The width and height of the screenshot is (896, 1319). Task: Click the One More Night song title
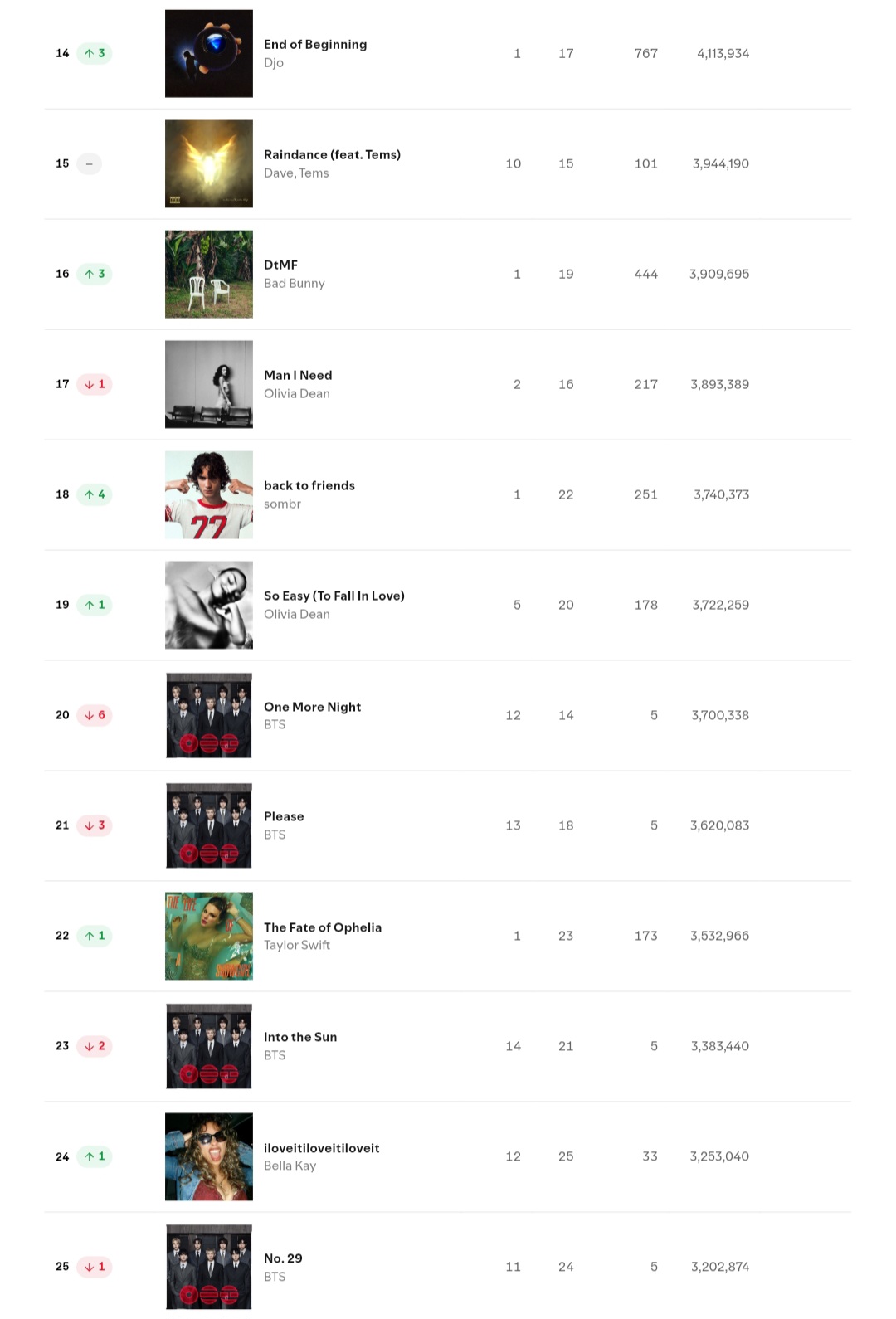tap(312, 707)
